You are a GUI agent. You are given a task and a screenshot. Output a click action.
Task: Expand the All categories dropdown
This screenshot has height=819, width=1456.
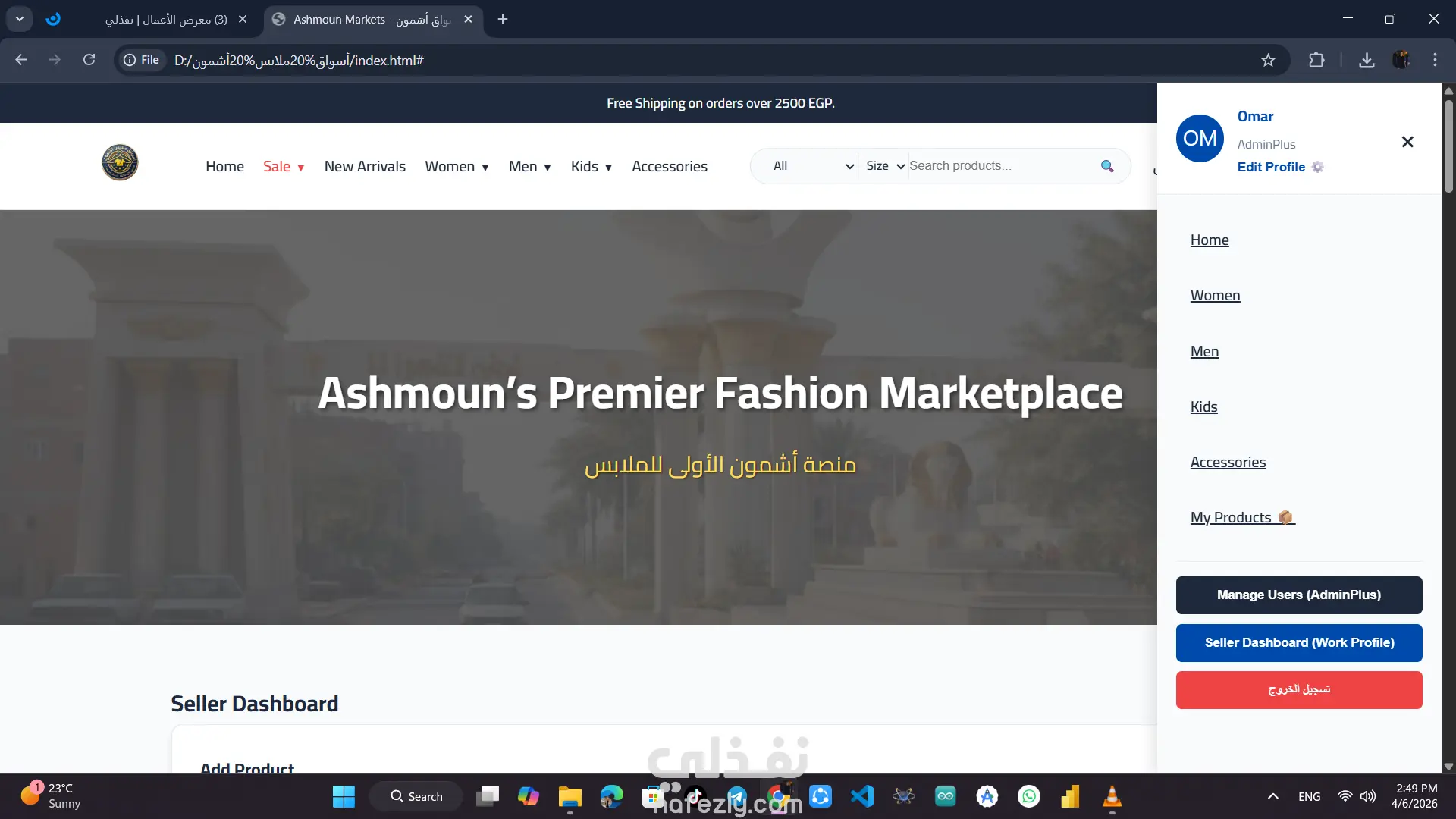point(813,166)
